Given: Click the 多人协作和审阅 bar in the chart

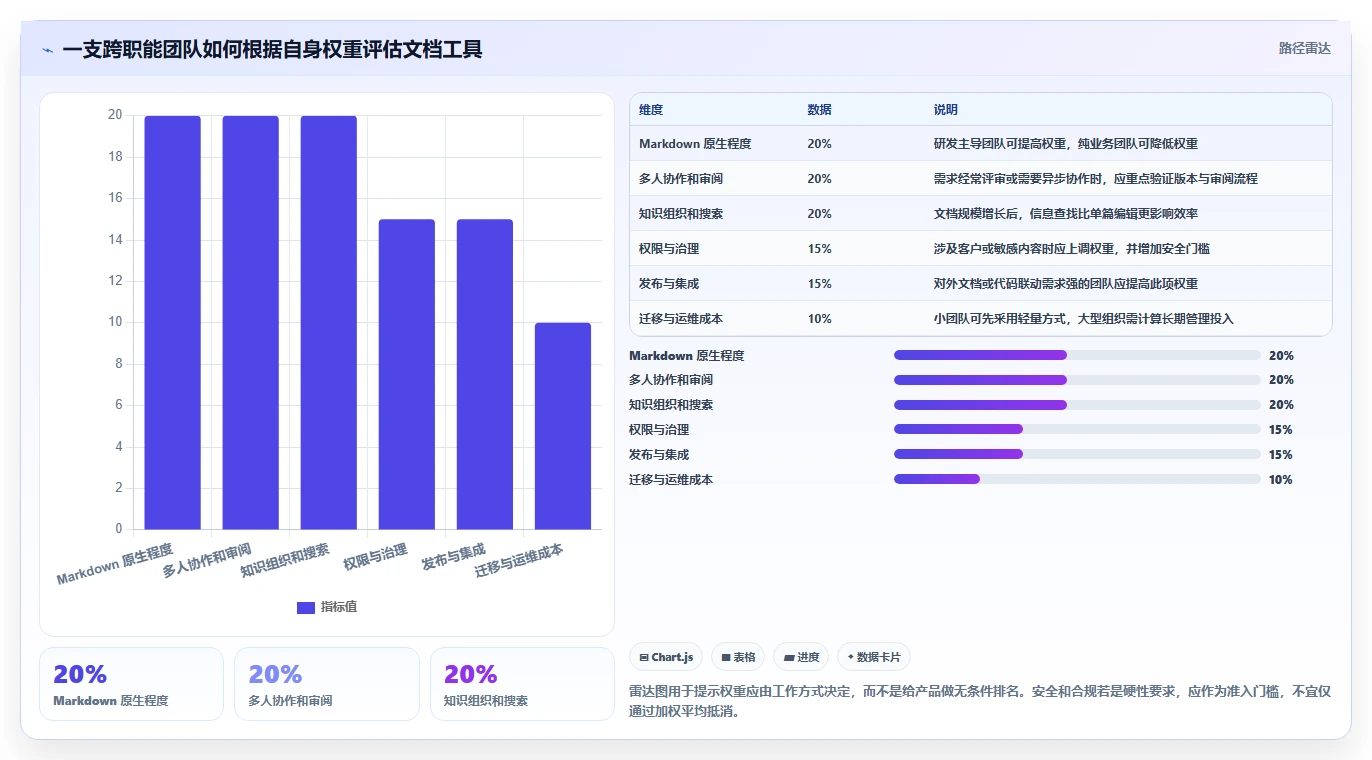Looking at the screenshot, I should coord(251,322).
